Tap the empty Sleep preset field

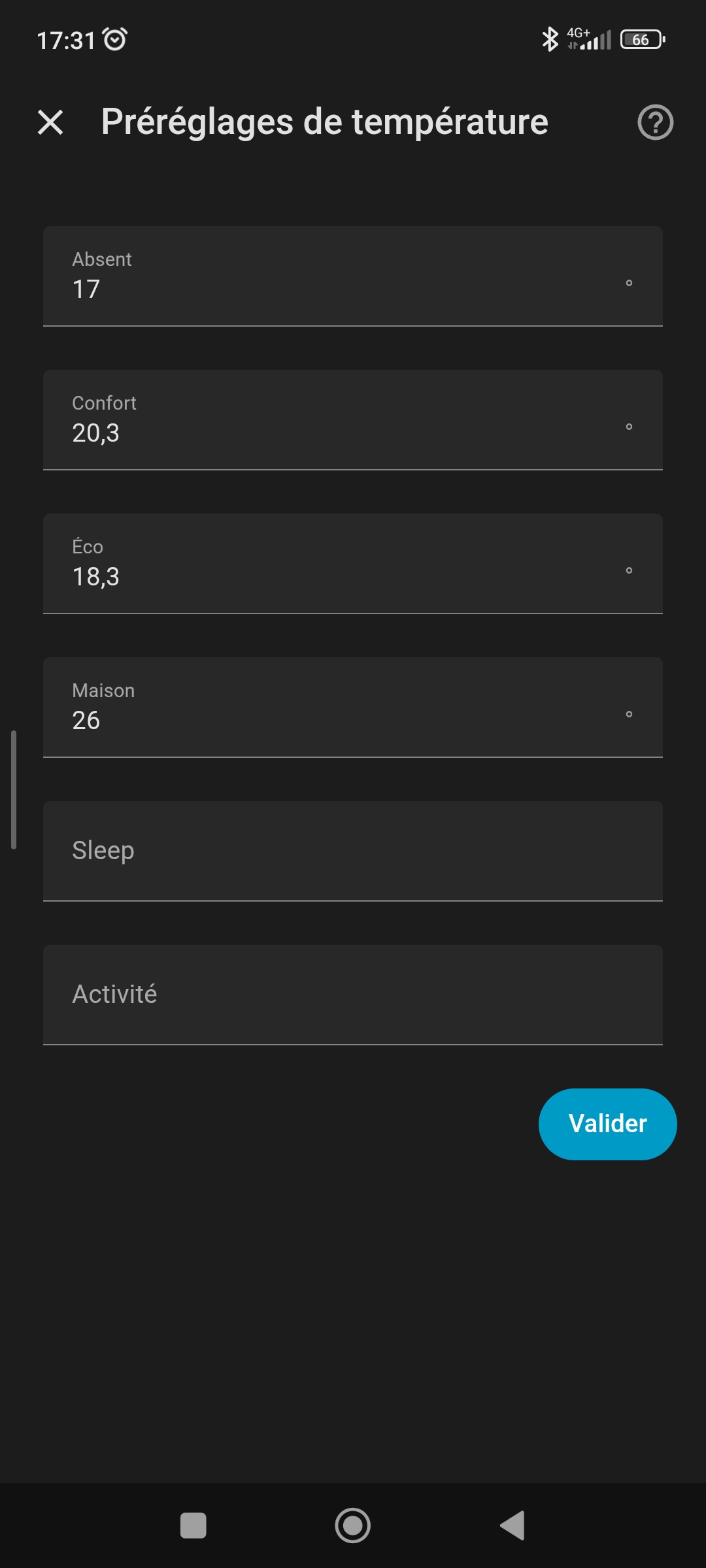[353, 851]
